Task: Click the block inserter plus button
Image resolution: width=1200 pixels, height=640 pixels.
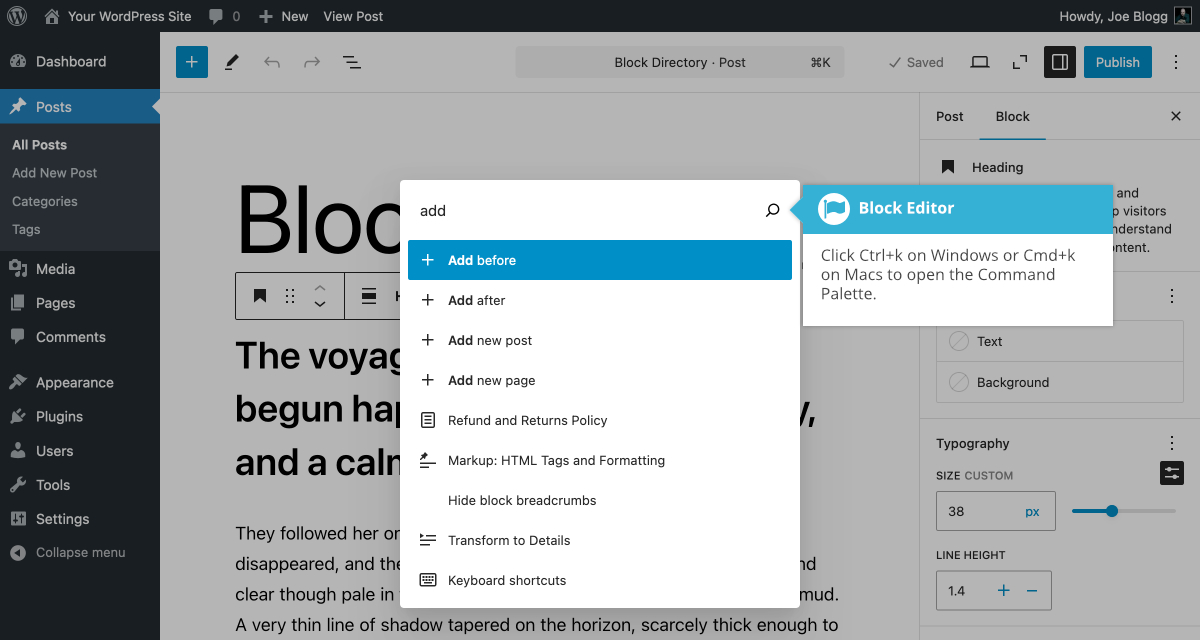Action: pyautogui.click(x=192, y=62)
